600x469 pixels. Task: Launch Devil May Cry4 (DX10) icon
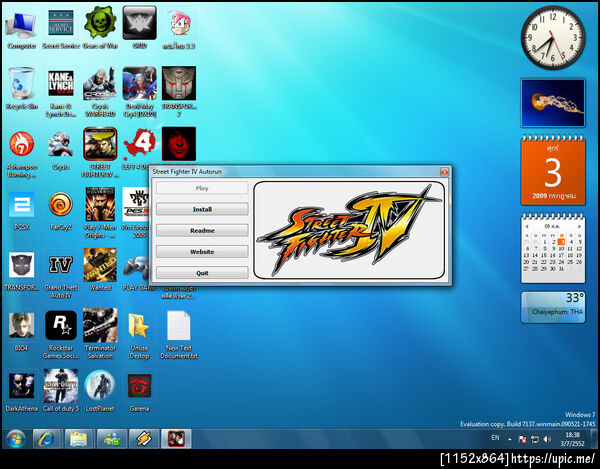click(x=139, y=92)
